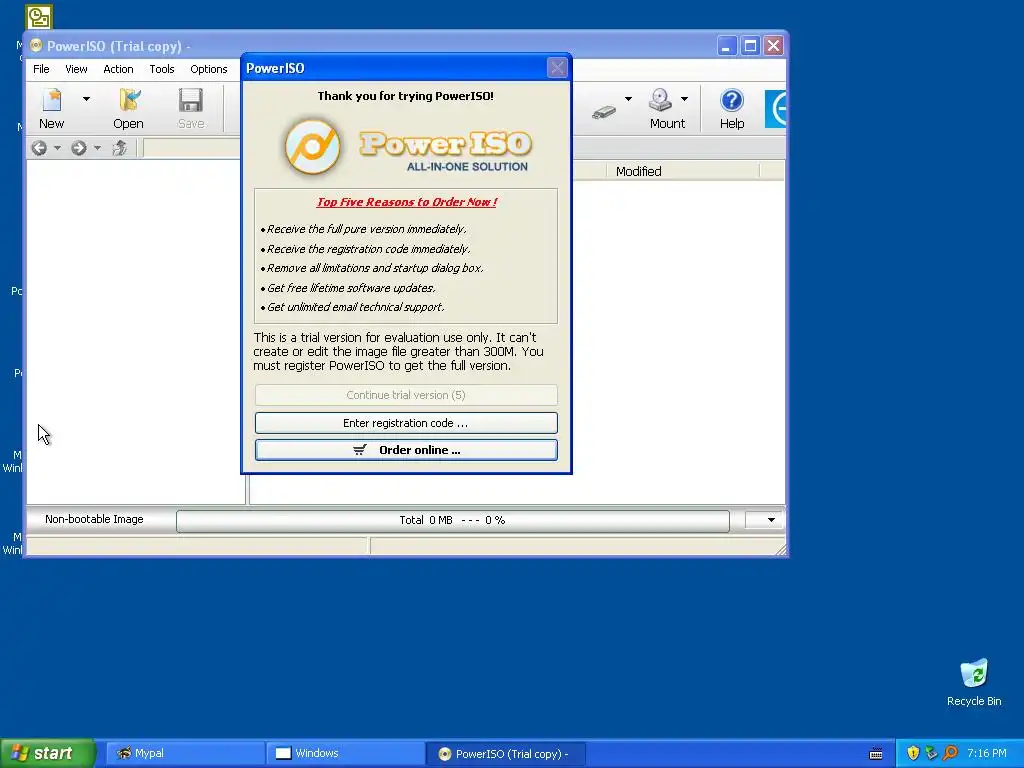Click the USB drive toolbar icon

tap(604, 112)
